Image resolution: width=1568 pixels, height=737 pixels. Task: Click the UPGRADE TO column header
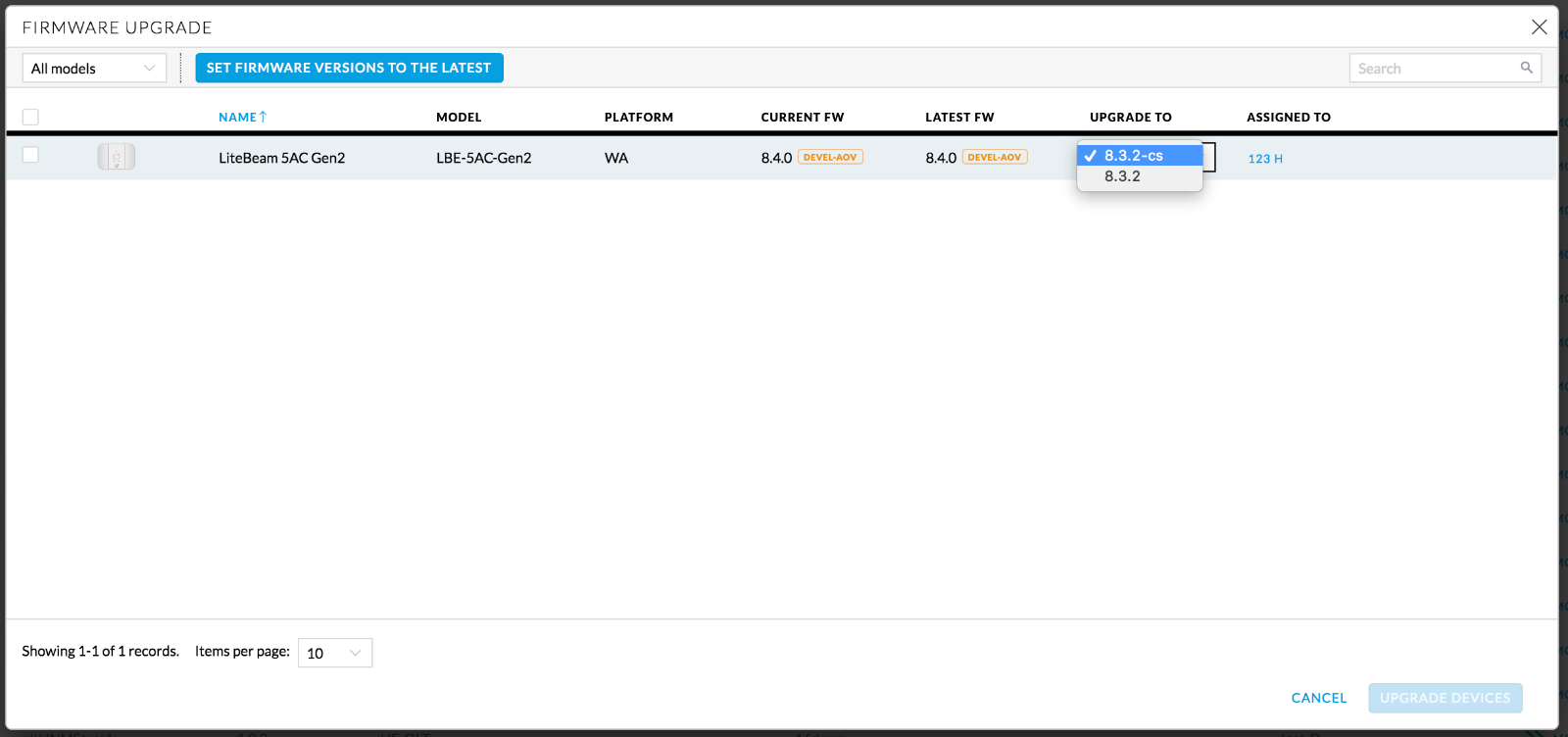1131,117
